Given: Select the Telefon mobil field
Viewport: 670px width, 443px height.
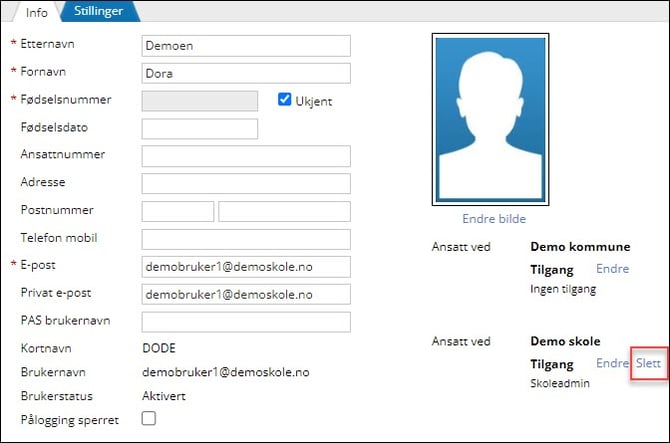Looking at the screenshot, I should (246, 238).
